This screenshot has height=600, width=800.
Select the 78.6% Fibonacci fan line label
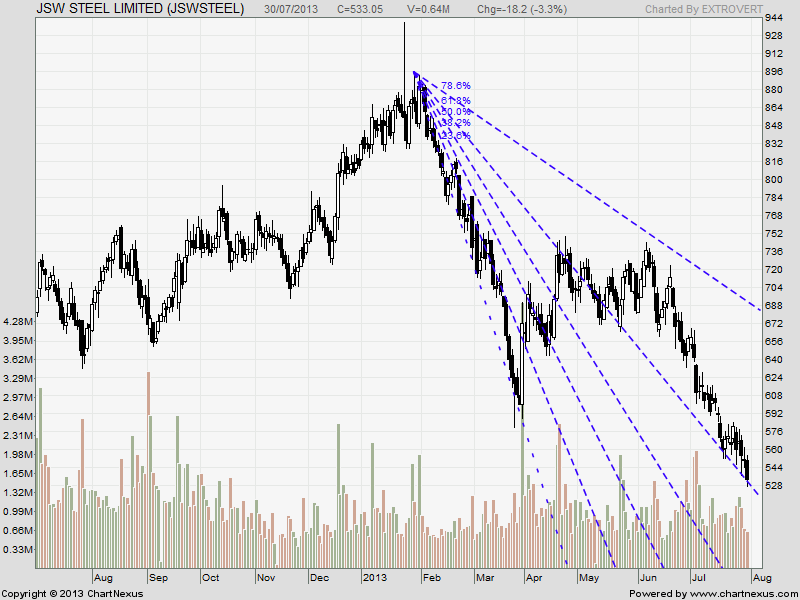click(x=455, y=86)
